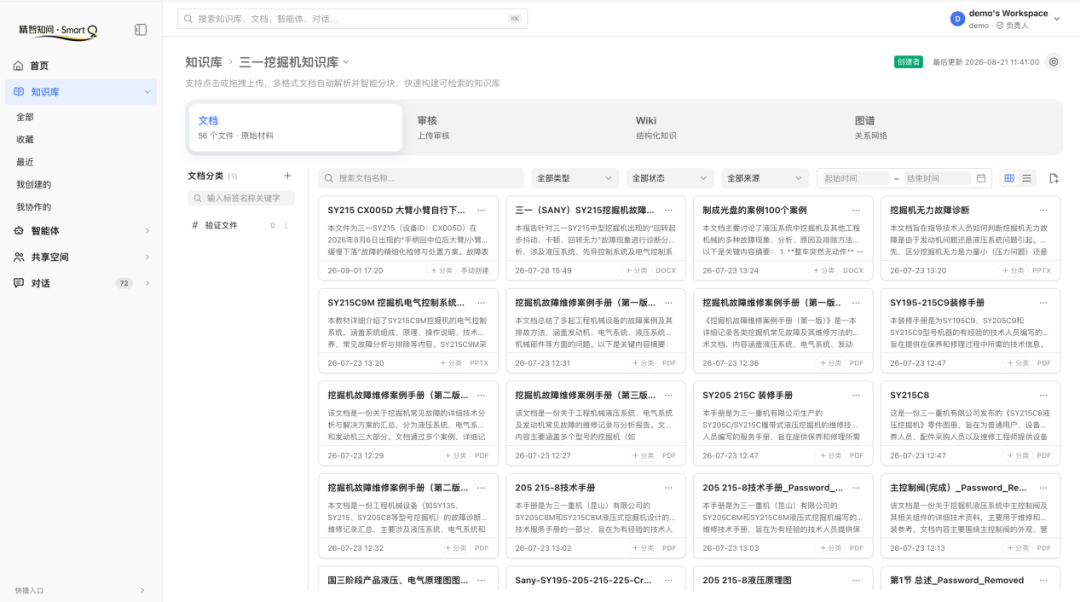Open menu for SY195-215C9装修手册 card
This screenshot has height=602, width=1080.
tap(1043, 302)
